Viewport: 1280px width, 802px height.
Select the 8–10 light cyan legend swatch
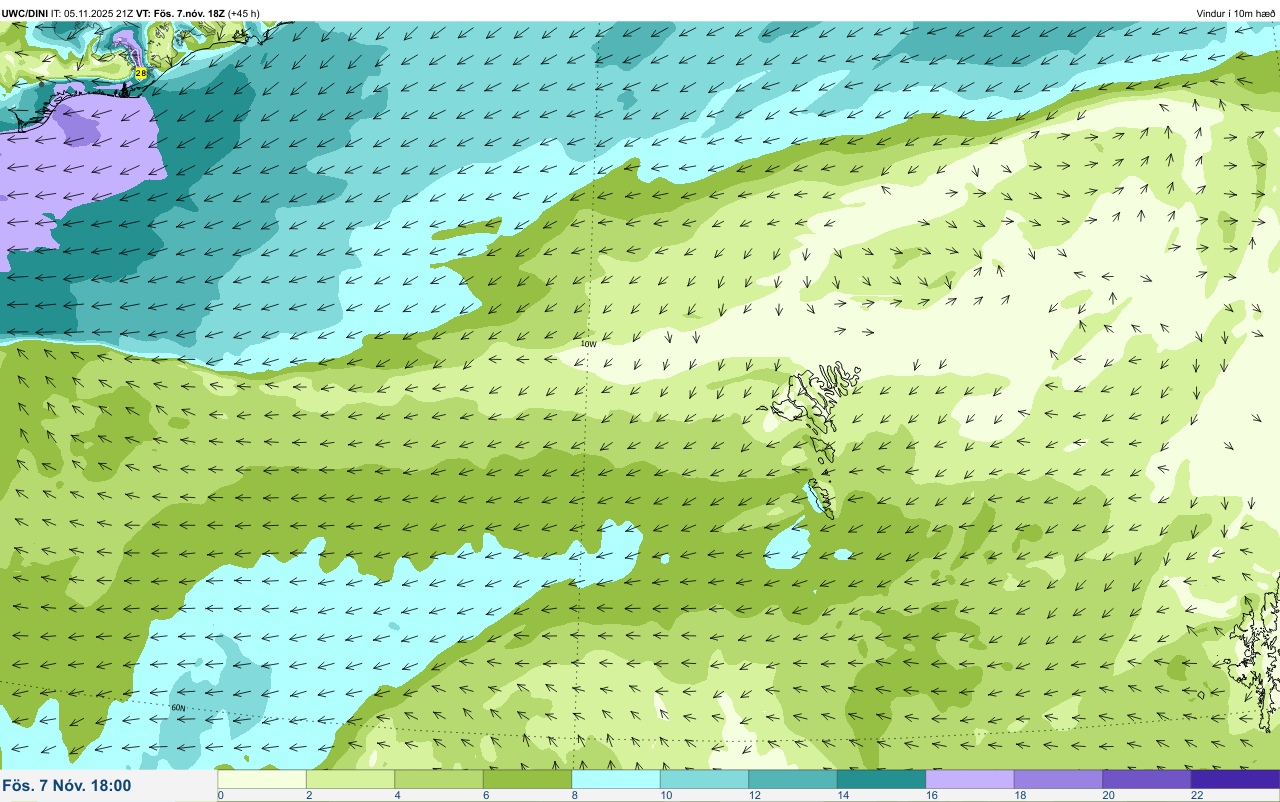[616, 779]
